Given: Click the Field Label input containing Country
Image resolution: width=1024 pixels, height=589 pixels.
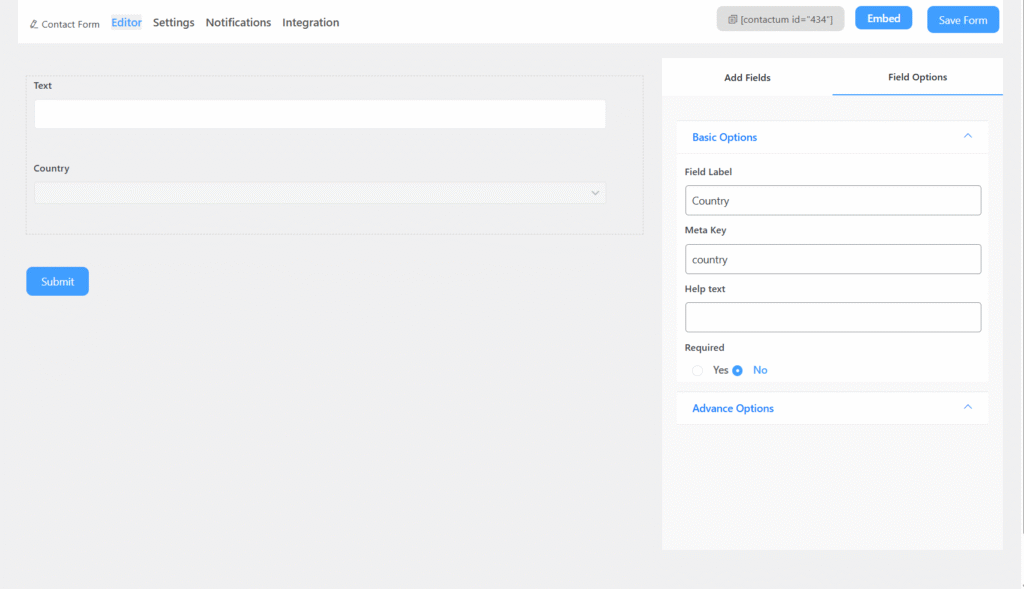Looking at the screenshot, I should pos(832,200).
